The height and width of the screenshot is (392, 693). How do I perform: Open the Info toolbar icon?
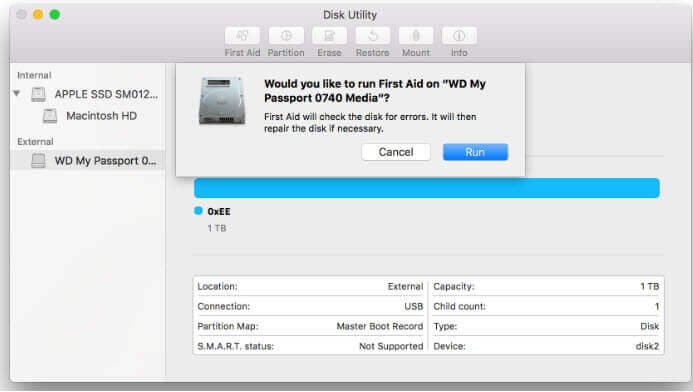pyautogui.click(x=459, y=36)
